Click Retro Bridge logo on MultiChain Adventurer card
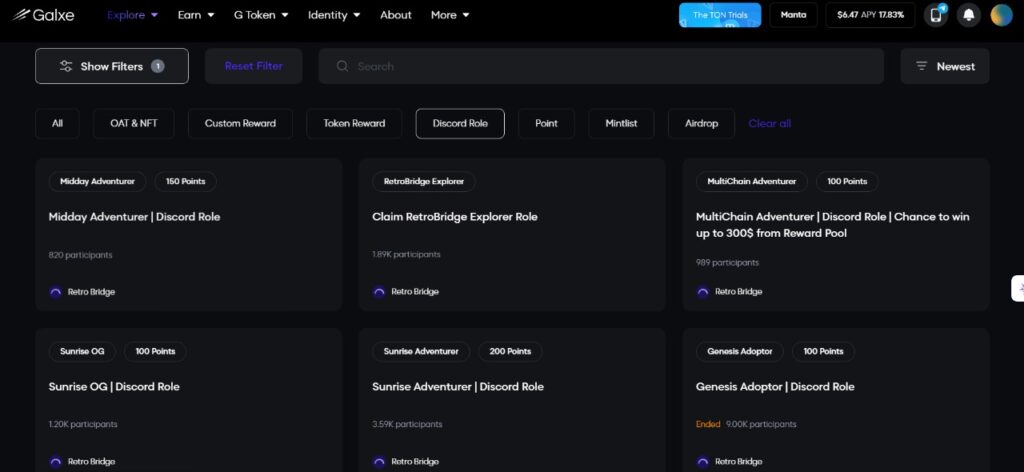The height and width of the screenshot is (472, 1024). [703, 292]
